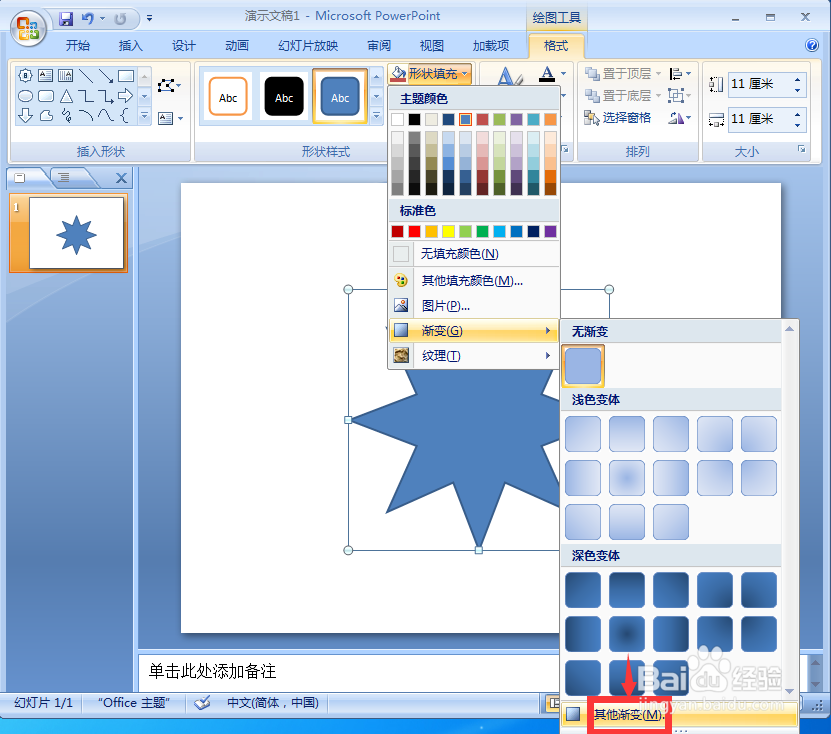This screenshot has width=831, height=734.
Task: Pick the black theme color swatch
Action: (414, 119)
